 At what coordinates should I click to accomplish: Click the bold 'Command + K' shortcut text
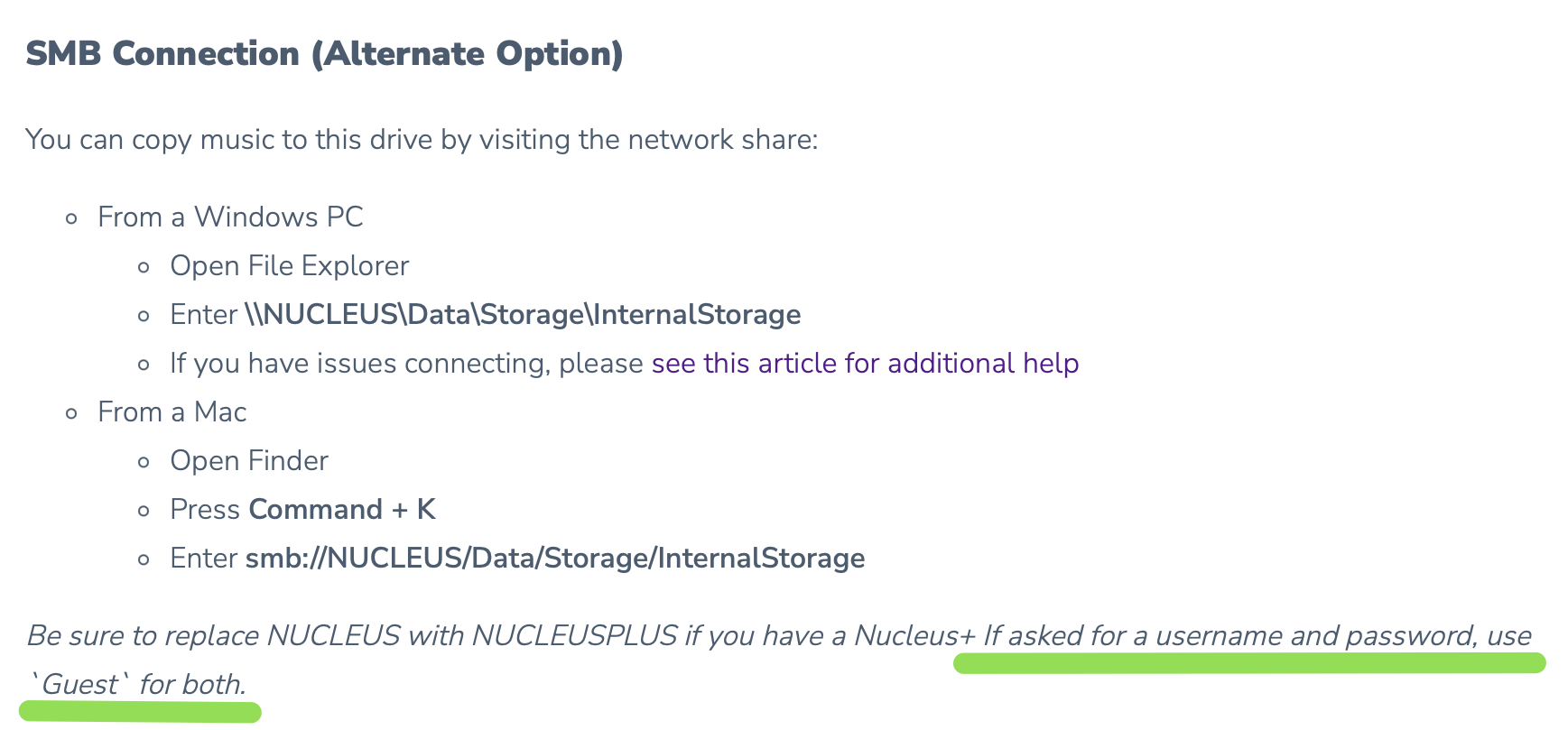pos(342,510)
